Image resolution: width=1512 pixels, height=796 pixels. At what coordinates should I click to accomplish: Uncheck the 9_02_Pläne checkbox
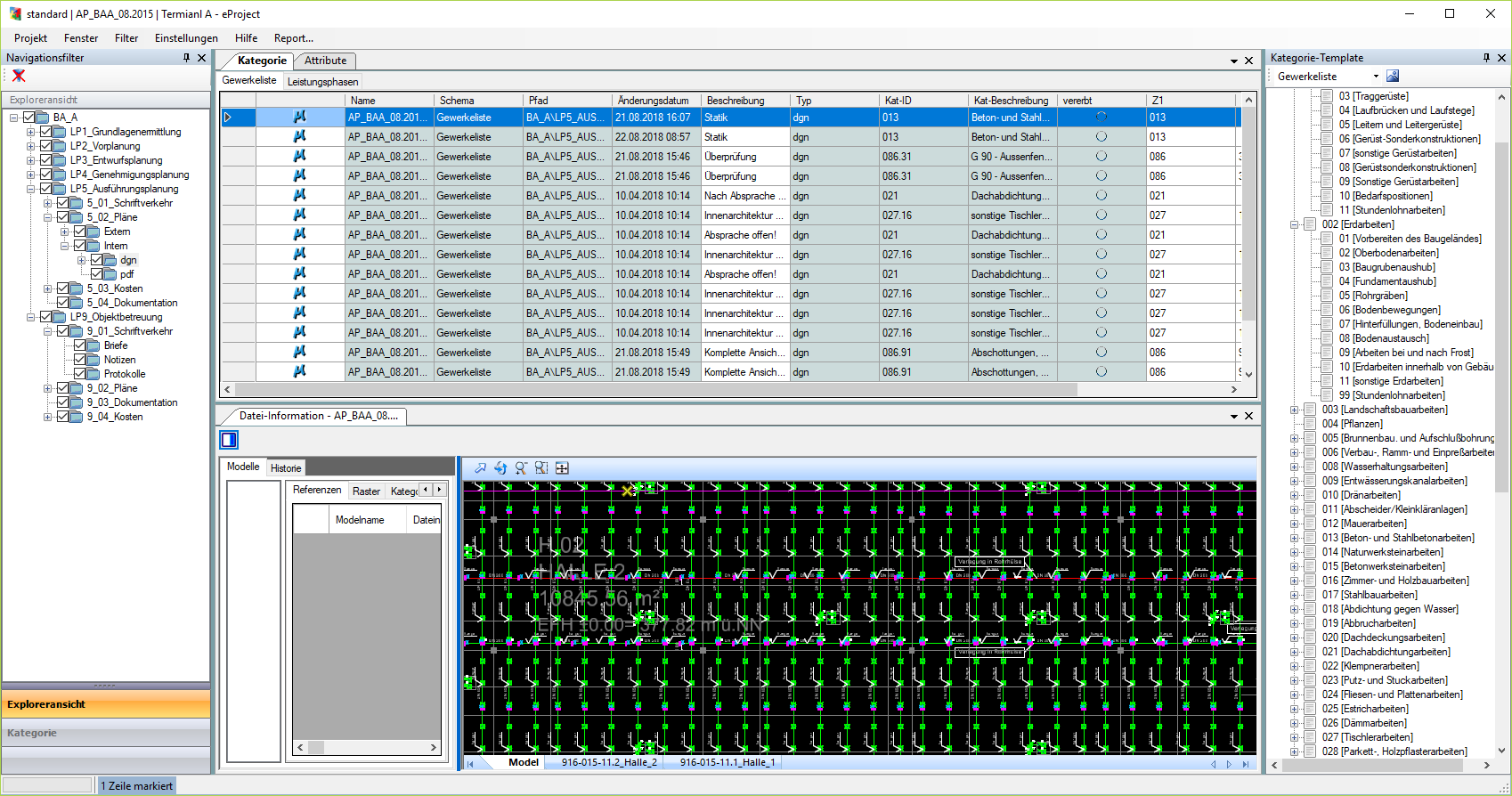click(63, 388)
